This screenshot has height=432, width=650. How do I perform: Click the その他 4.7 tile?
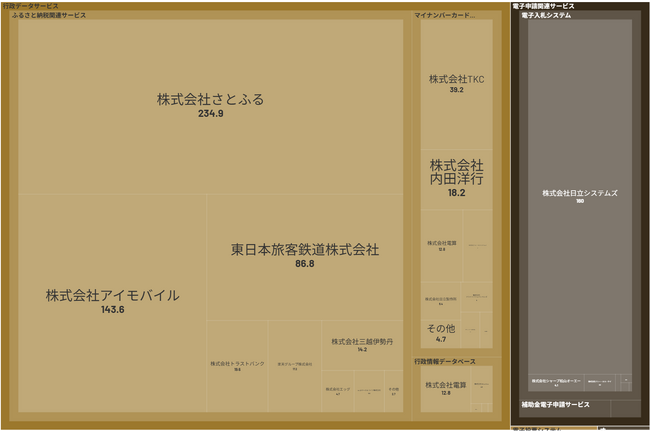[x=440, y=331]
